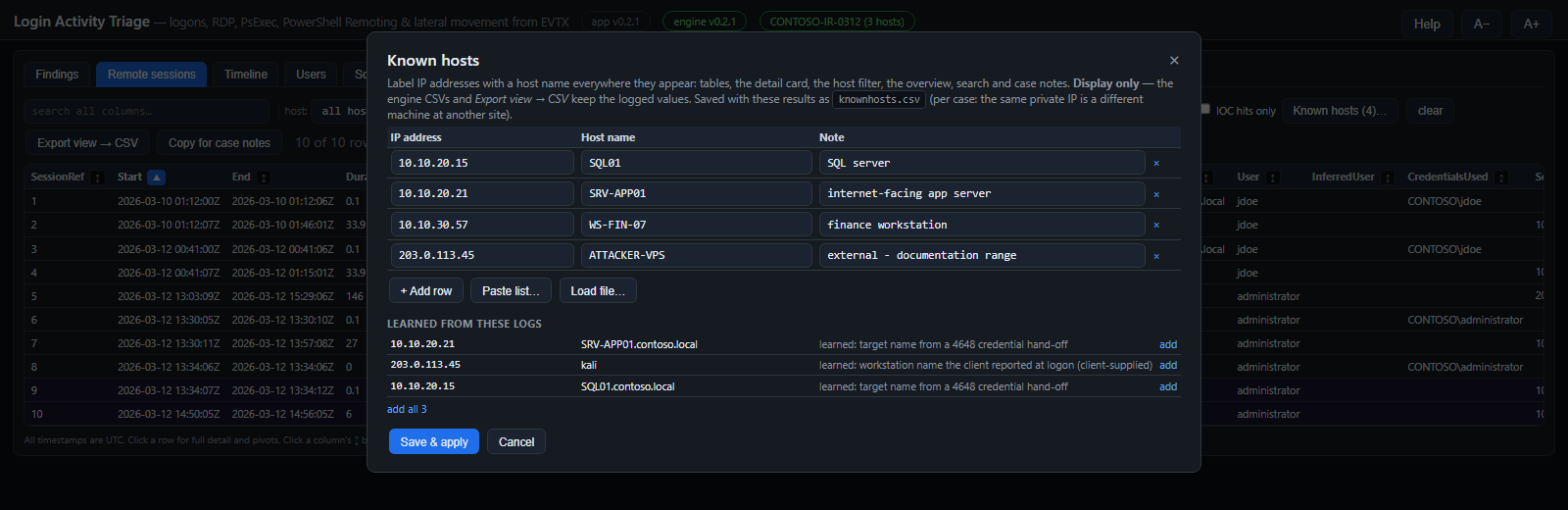Export view → CSV
The width and height of the screenshot is (1568, 510).
88,143
